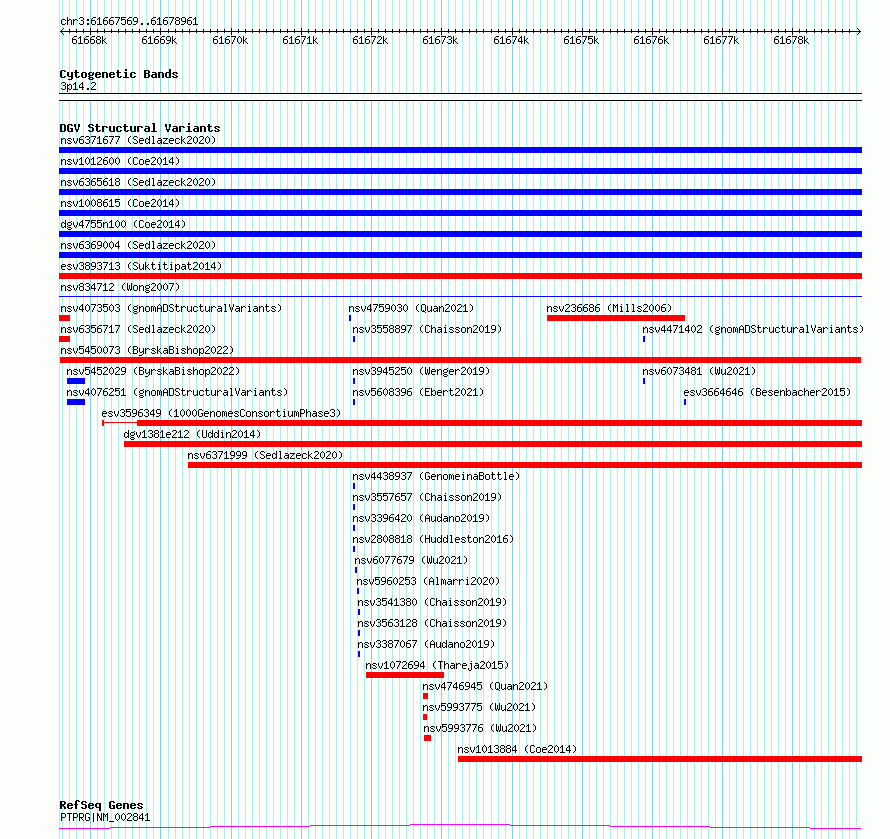The height and width of the screenshot is (839, 890).
Task: Open nsv236686 (Mills2006) label
Action: (609, 308)
